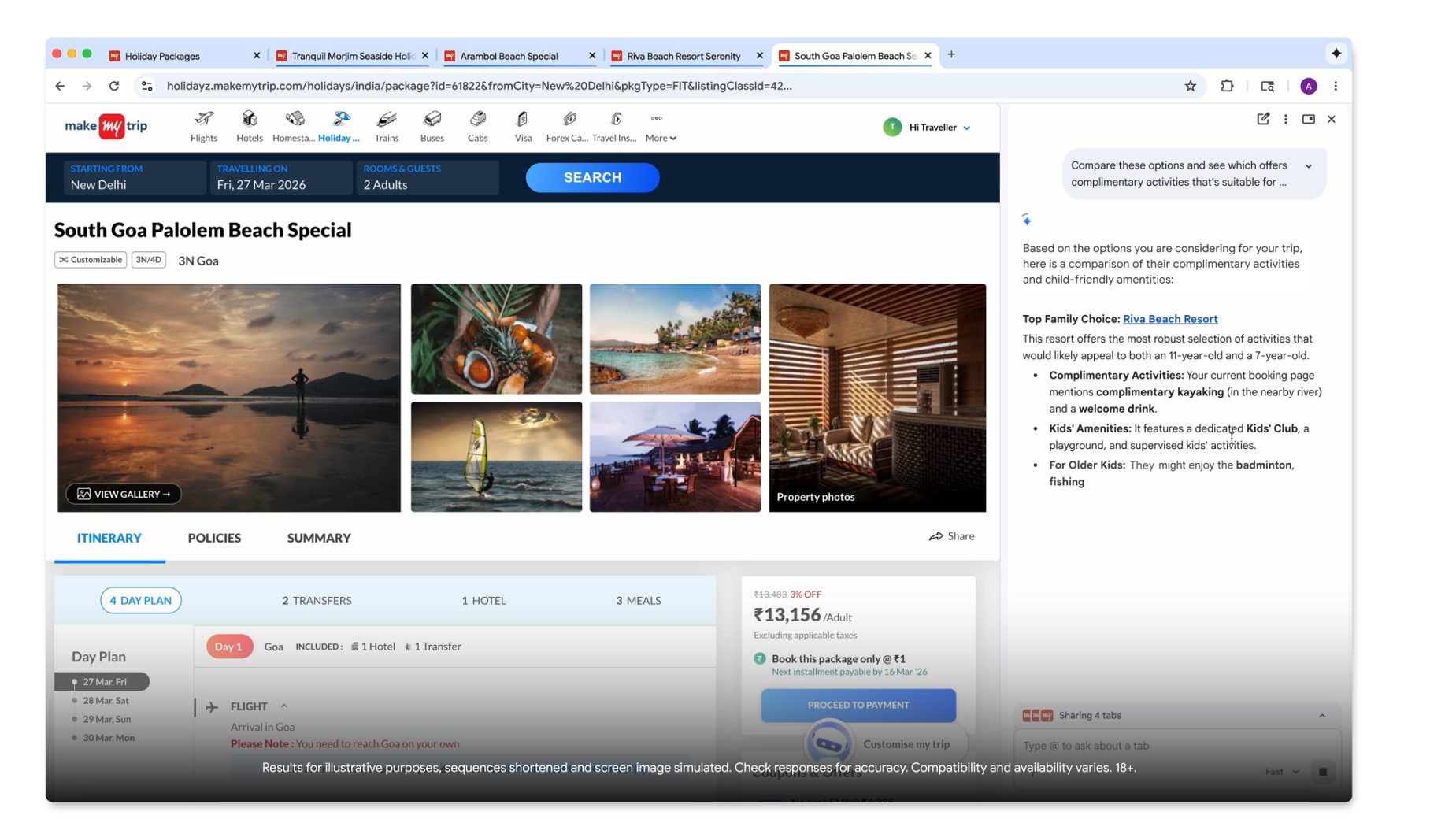Select 28 Mar, Sat in day plan
Screen dimensions: 1456x819
106,700
